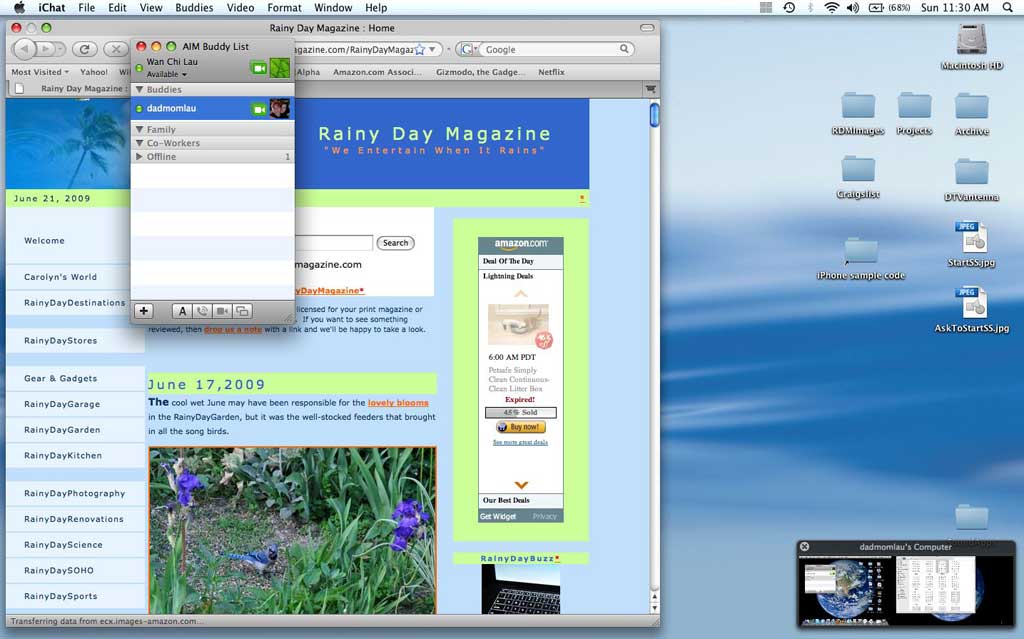Open the Window menu
The width and height of the screenshot is (1024, 639).
click(333, 8)
